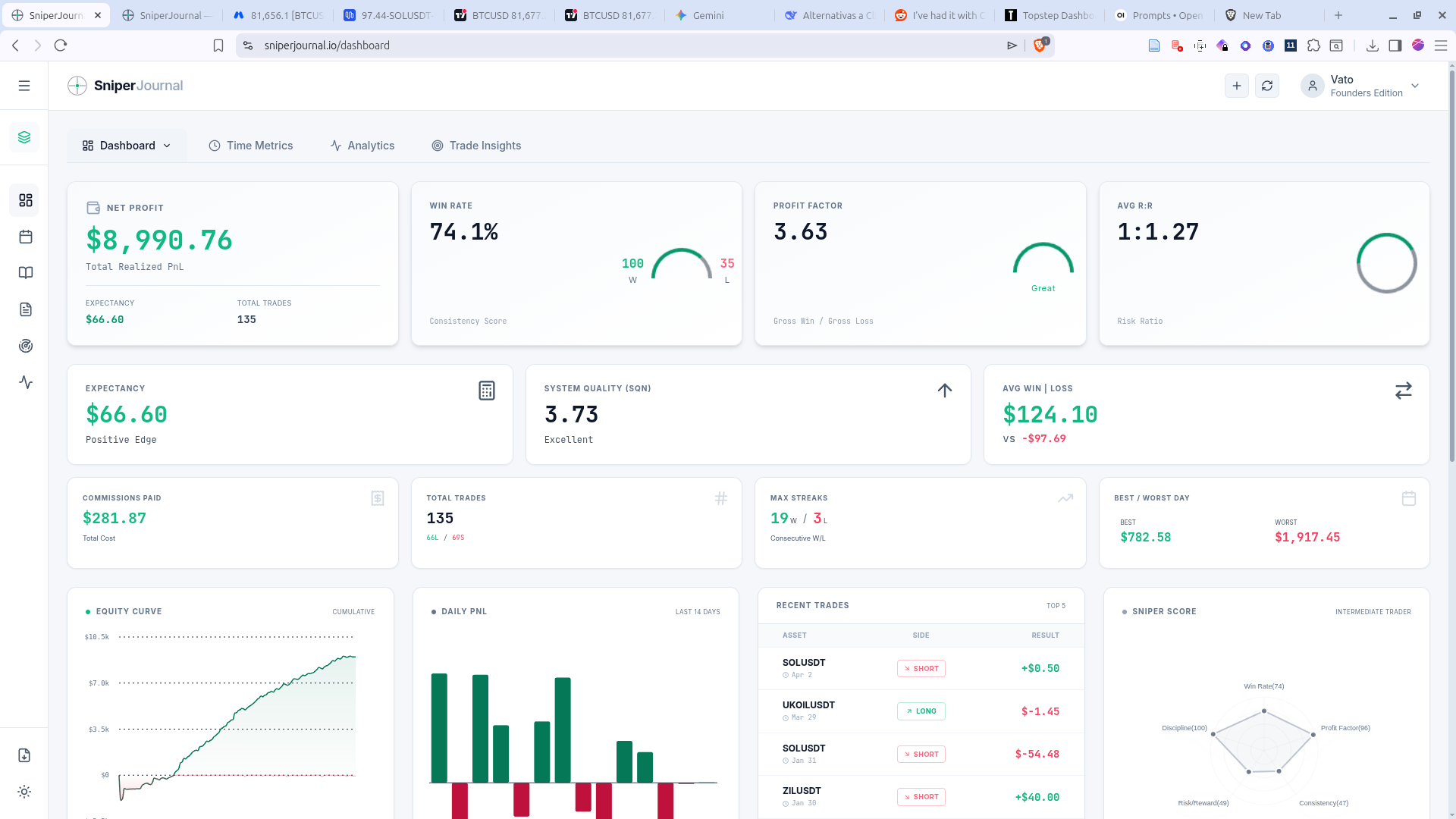
Task: Open the document notes sidebar icon
Action: [26, 309]
